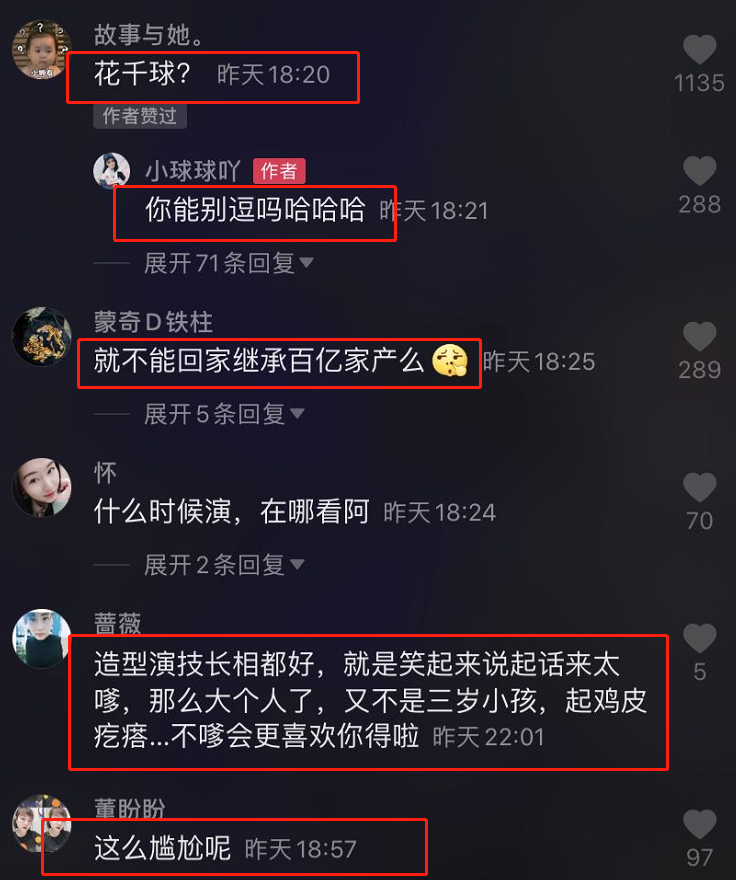
Task: Open 蔷薇's profile avatar
Action: coord(42,638)
